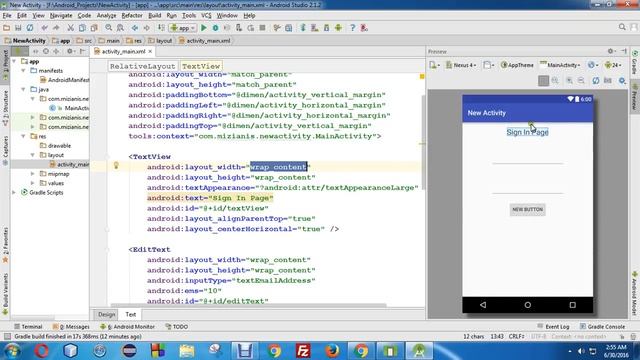Click the Sign In Page text in preview
640x360 pixels.
527,132
